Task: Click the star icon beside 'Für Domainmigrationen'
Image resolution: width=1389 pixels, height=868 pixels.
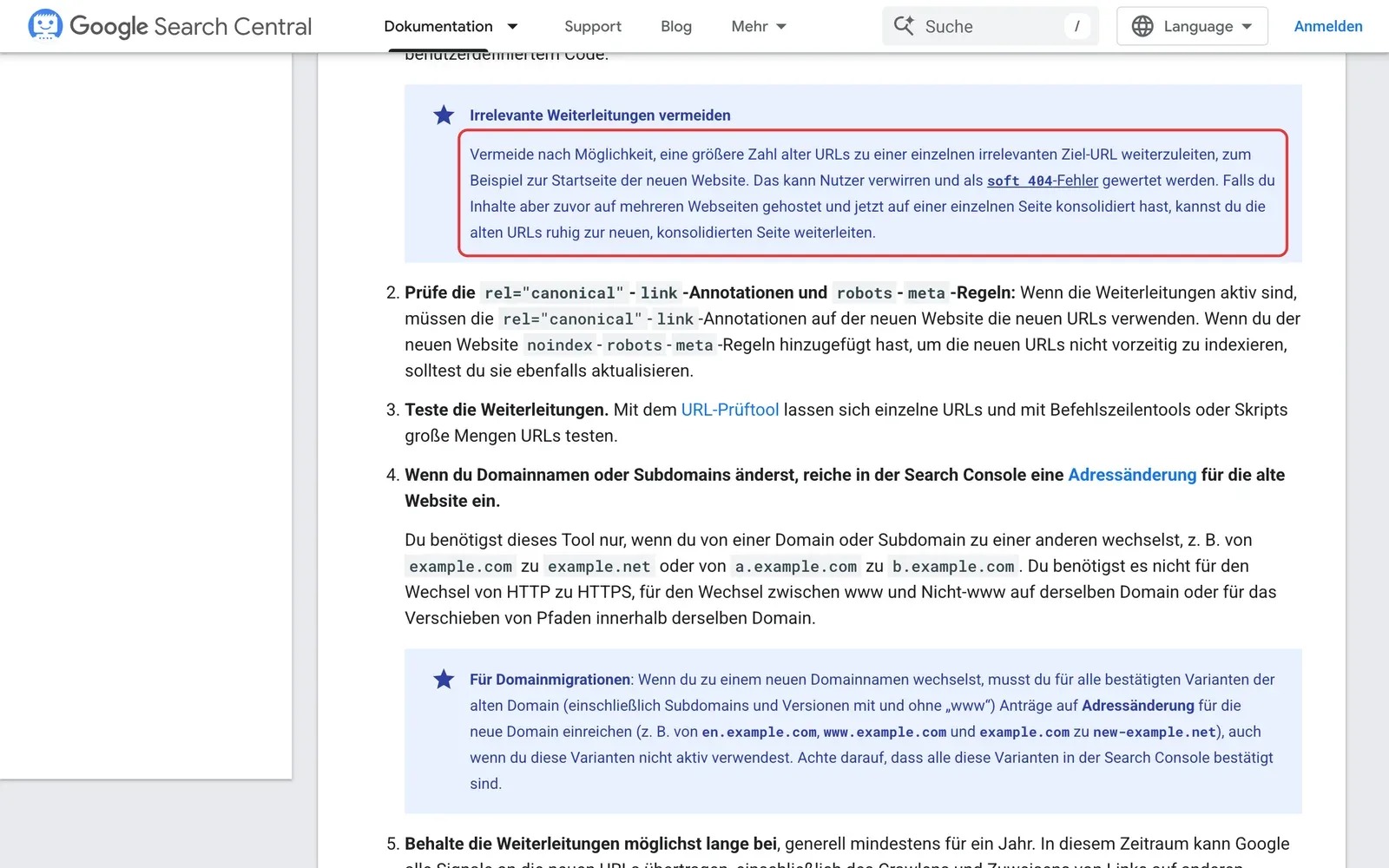Action: click(444, 679)
